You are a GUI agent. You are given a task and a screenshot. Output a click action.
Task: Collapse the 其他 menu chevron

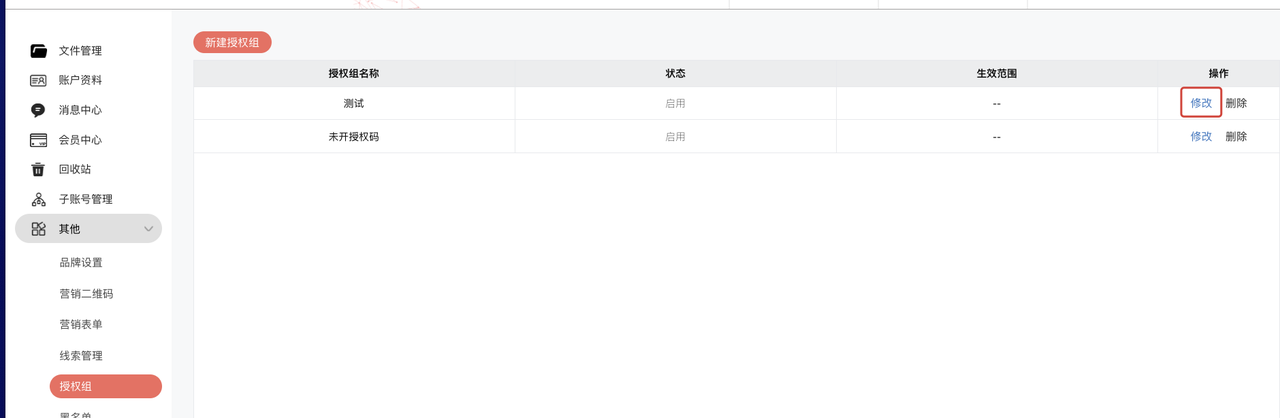(x=149, y=229)
